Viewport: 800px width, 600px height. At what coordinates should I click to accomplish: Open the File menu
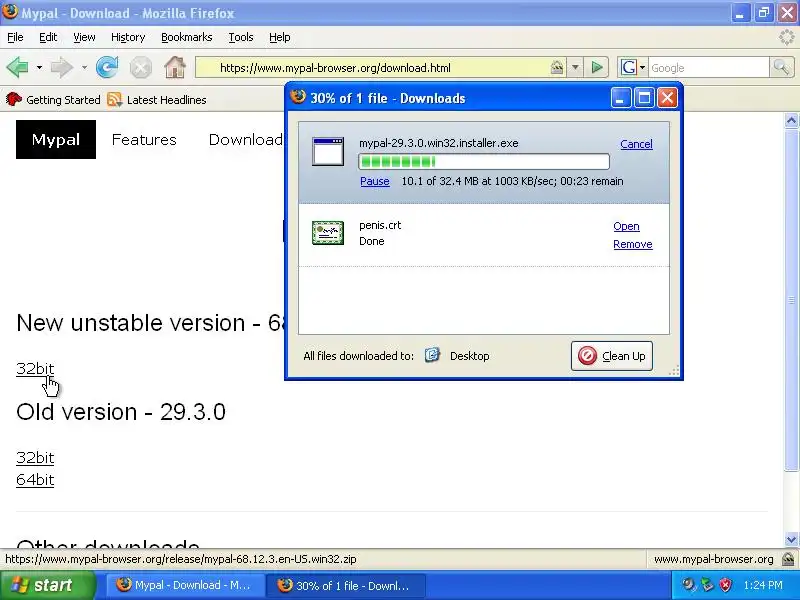(15, 37)
